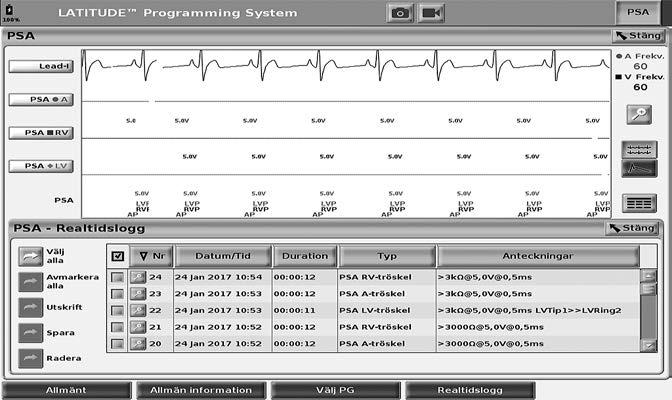The height and width of the screenshot is (400, 672).
Task: Click 'PSA A-tröskel' in row 20
Action: [x=372, y=344]
